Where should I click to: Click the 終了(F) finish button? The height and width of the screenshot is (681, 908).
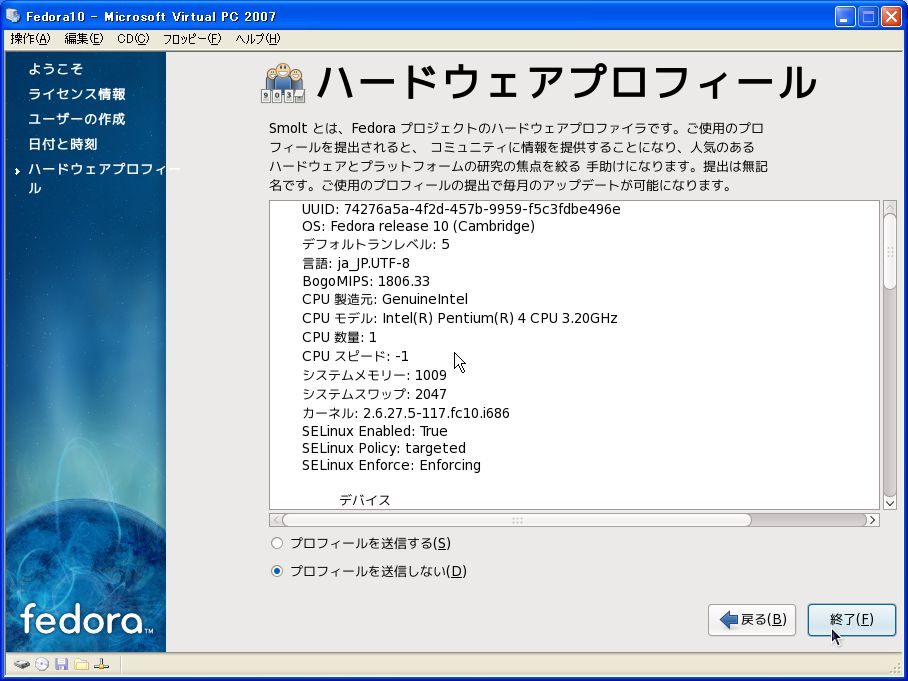[852, 620]
